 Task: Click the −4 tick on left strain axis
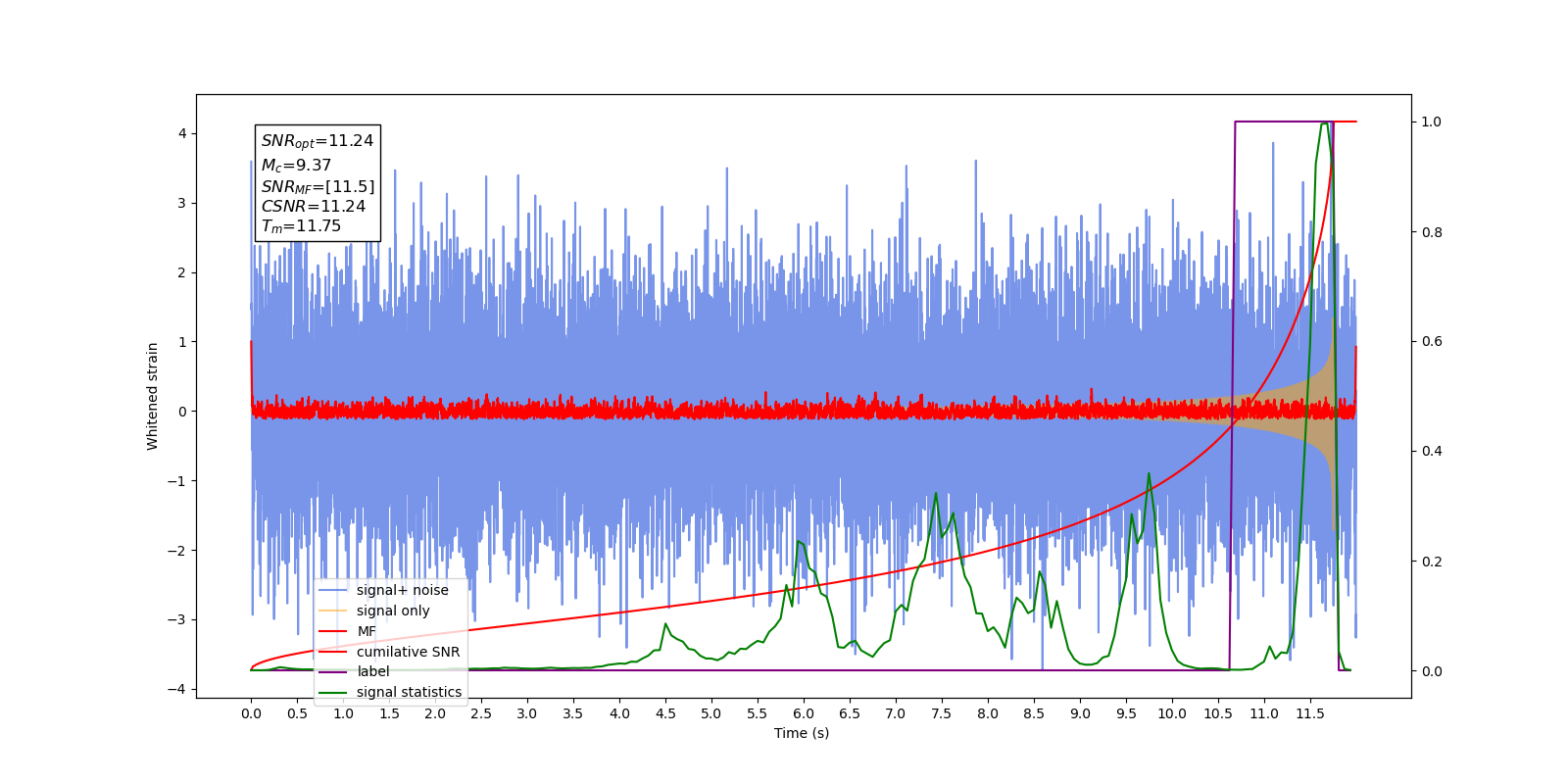click(x=177, y=689)
